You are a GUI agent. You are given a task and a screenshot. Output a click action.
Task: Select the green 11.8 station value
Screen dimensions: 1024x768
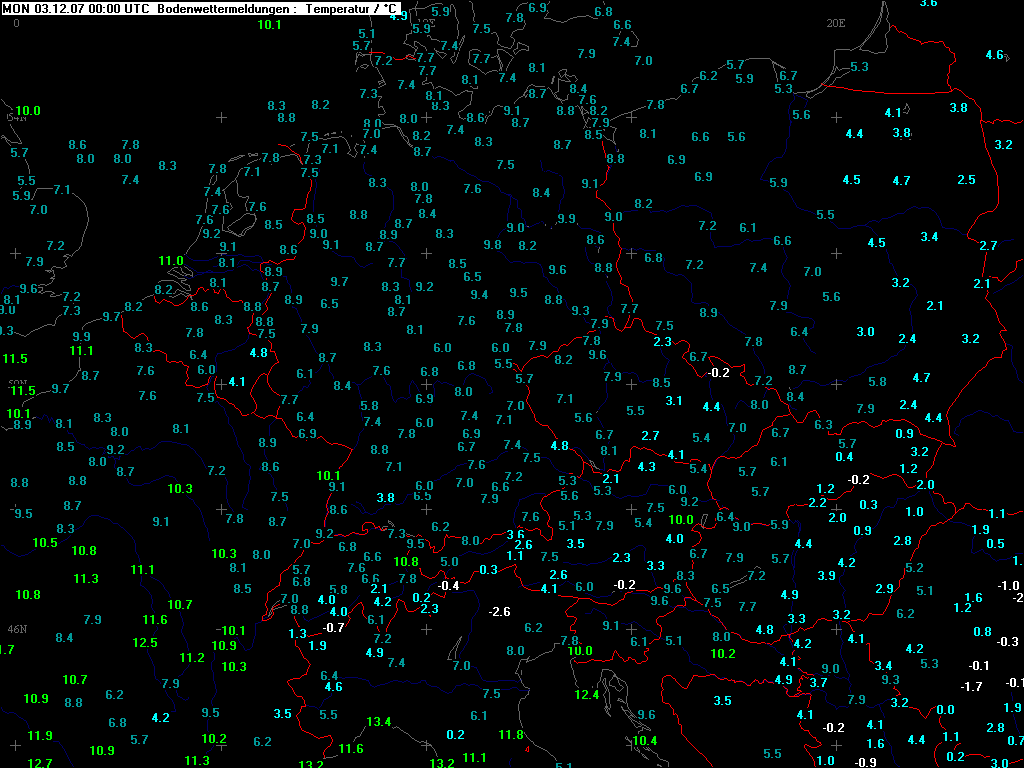click(511, 735)
